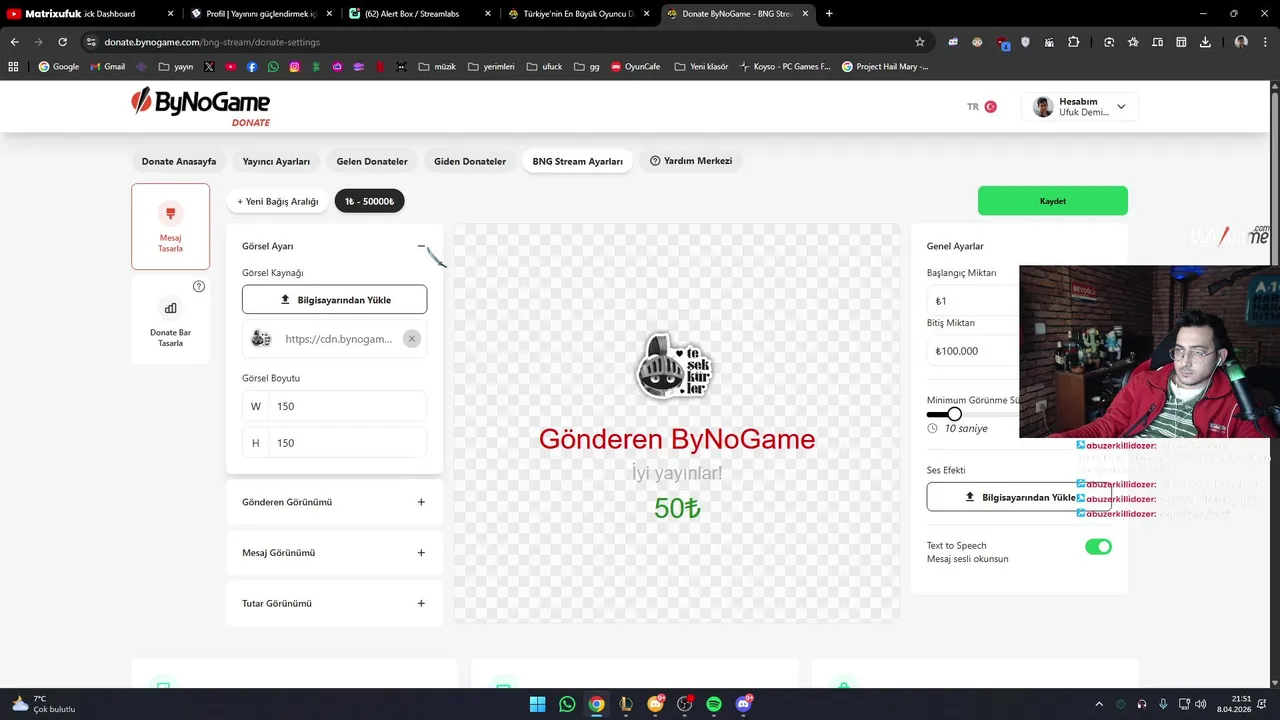
Task: Open the Yayıncı Ayarları tab
Action: 276,161
